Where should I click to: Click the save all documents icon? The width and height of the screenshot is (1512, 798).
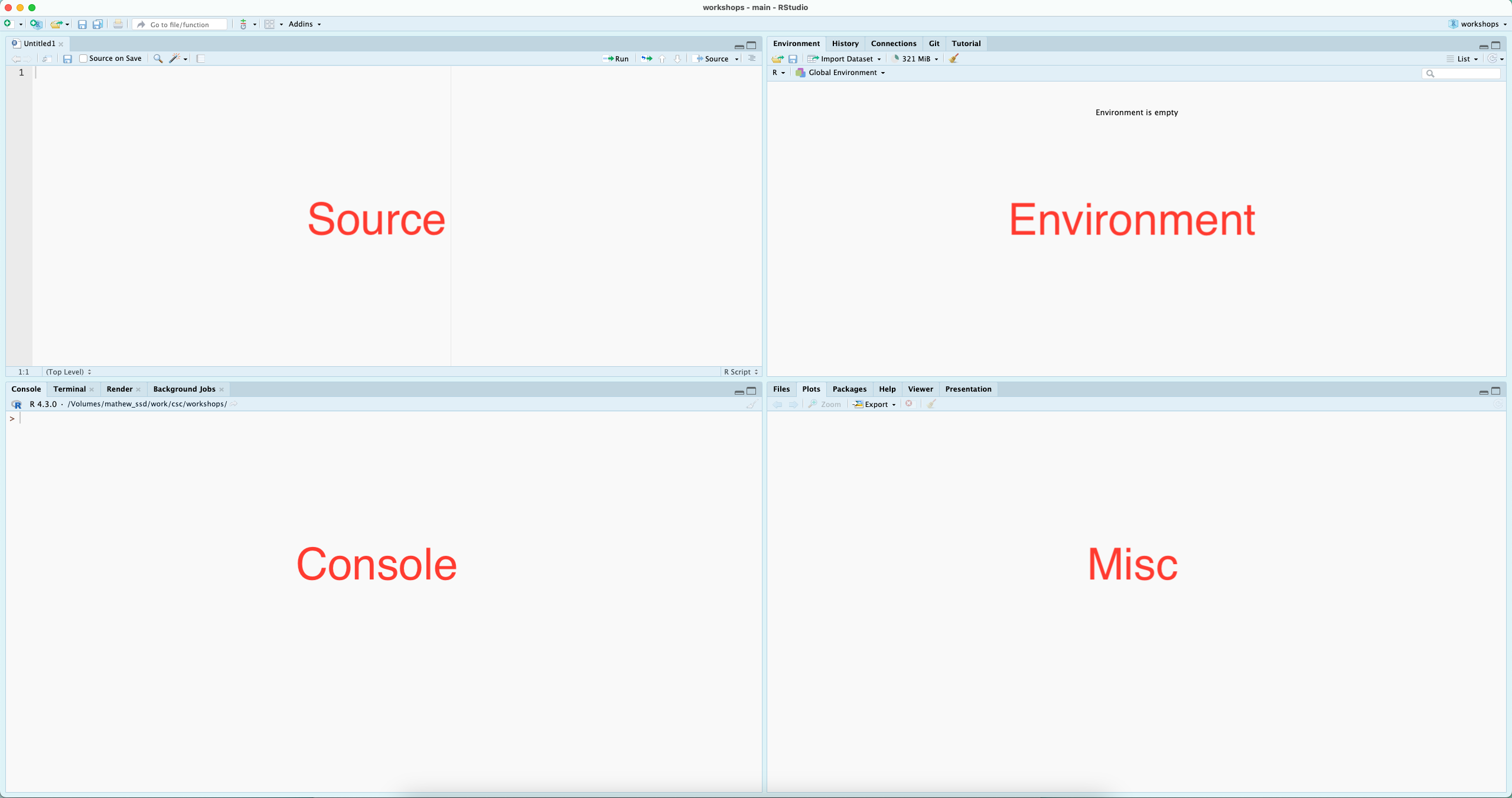click(98, 24)
